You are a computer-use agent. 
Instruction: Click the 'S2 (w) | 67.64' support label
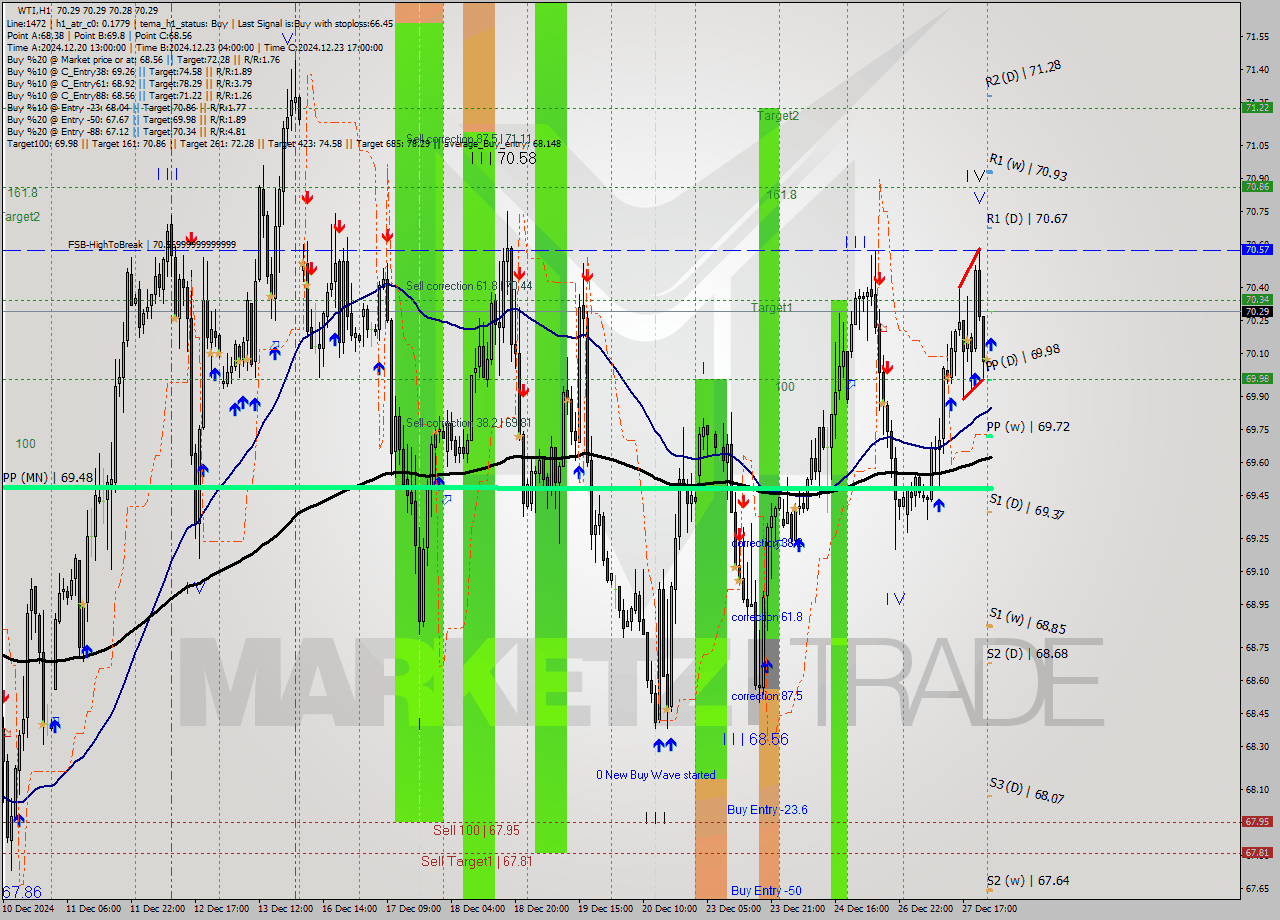[1028, 880]
